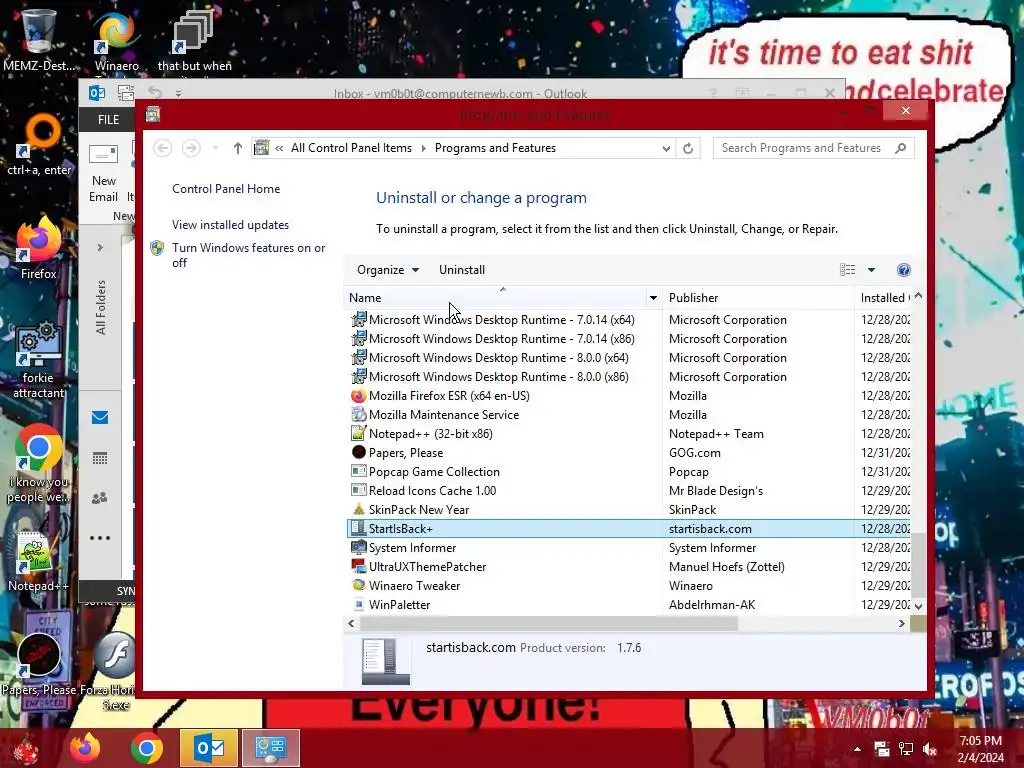
Task: Go up one level with the Up arrow
Action: pos(238,148)
